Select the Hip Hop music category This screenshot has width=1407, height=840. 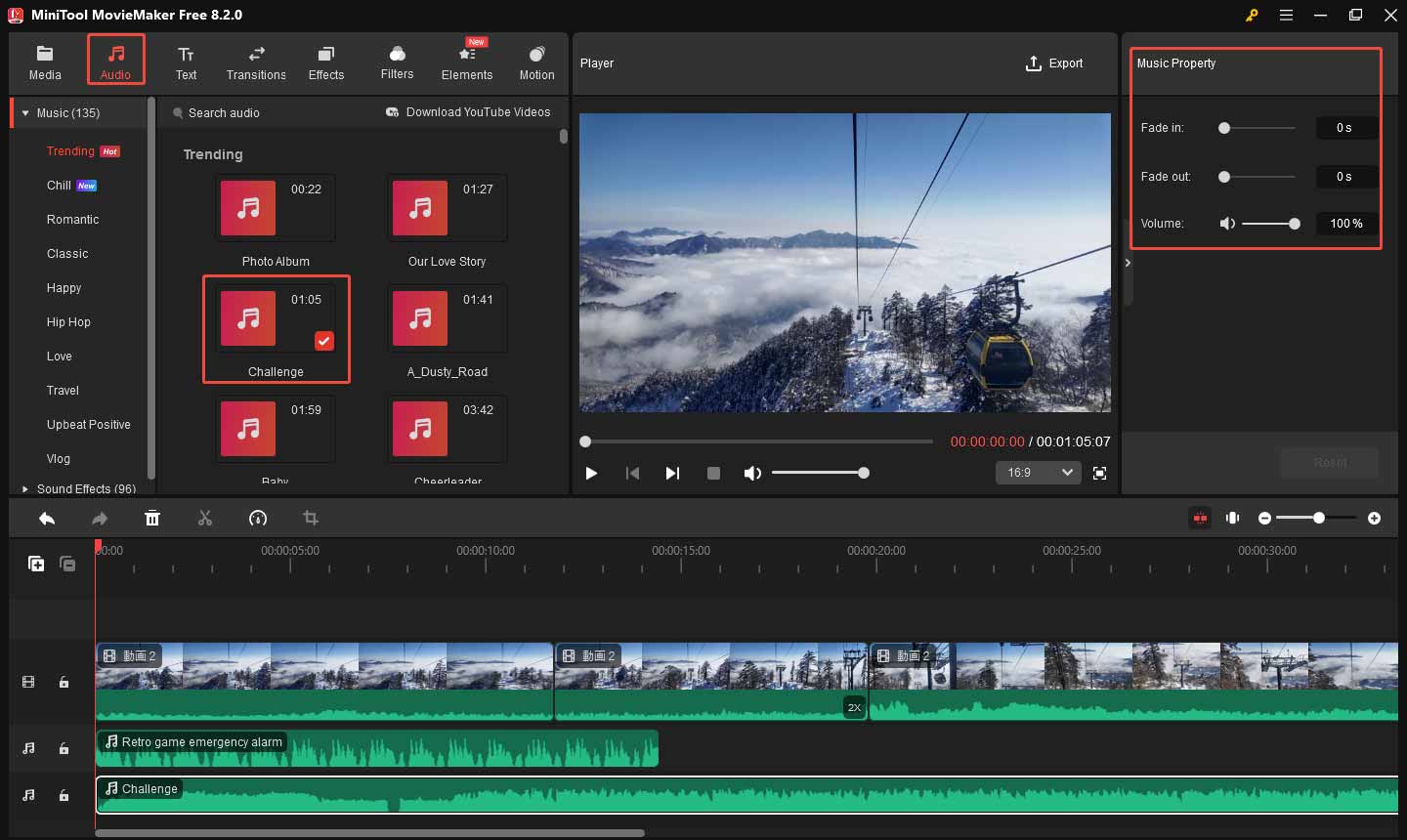coord(68,322)
